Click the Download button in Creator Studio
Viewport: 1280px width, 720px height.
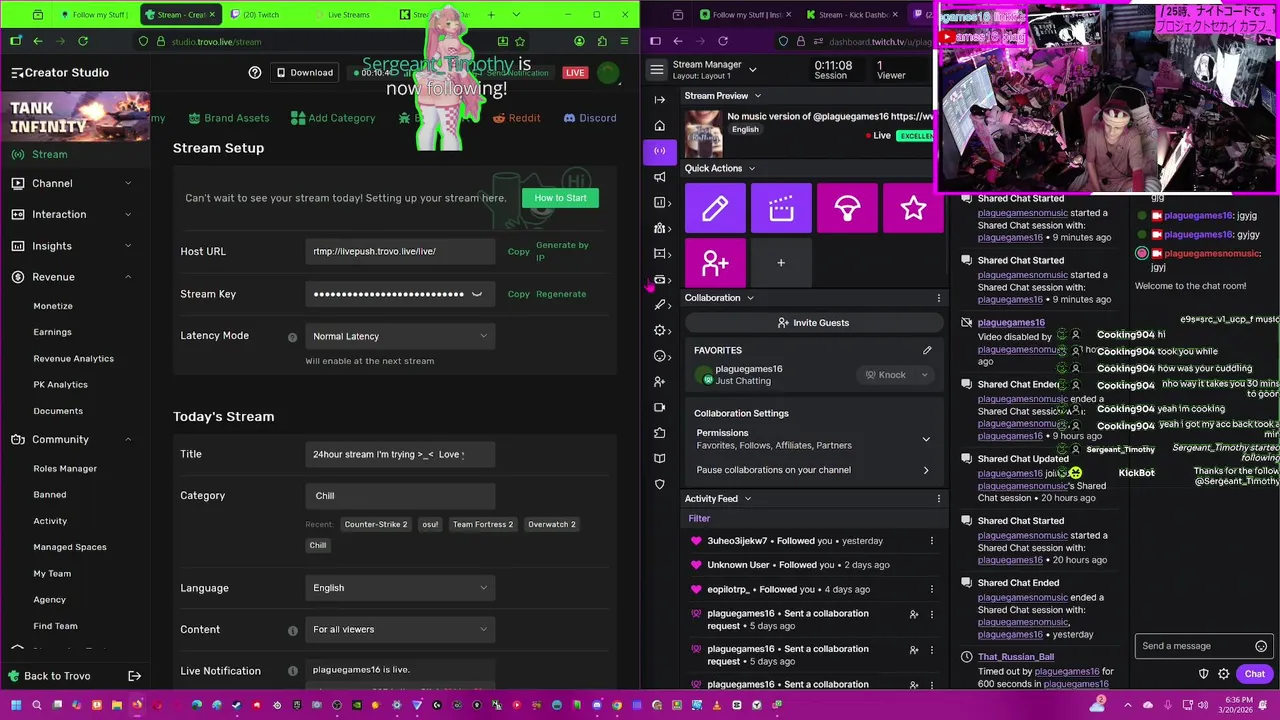(x=305, y=72)
